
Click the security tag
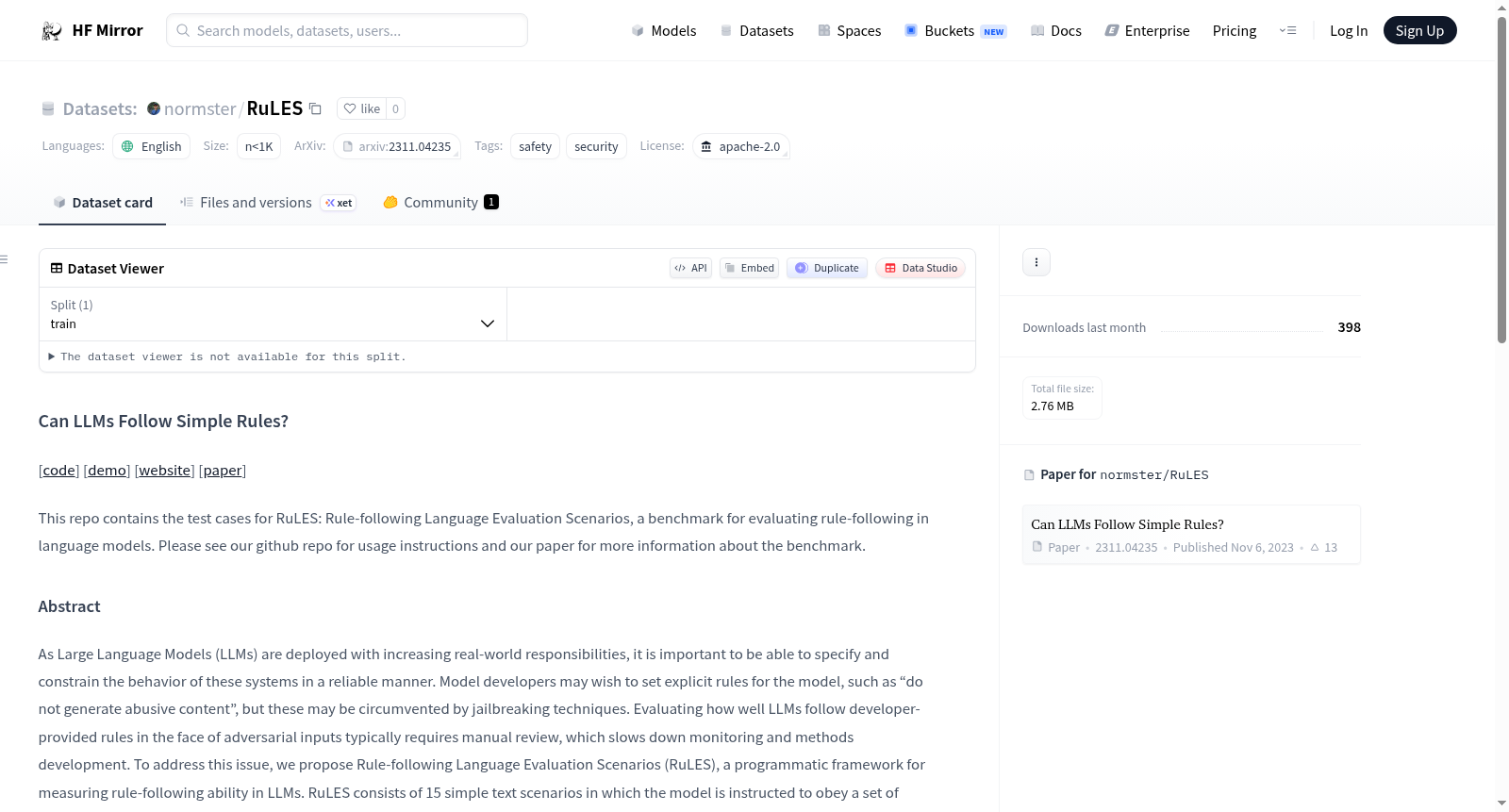pyautogui.click(x=596, y=146)
